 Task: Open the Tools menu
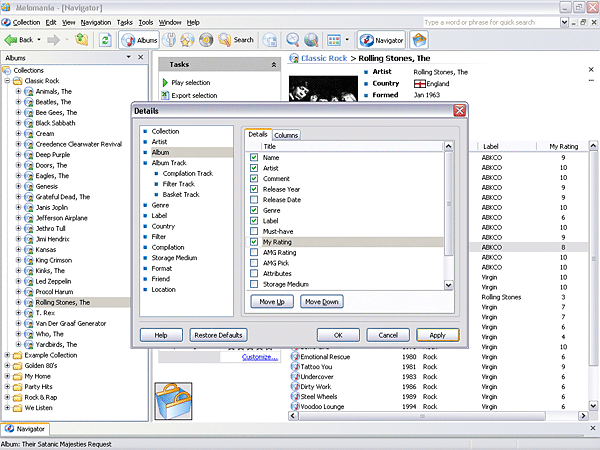tap(146, 21)
